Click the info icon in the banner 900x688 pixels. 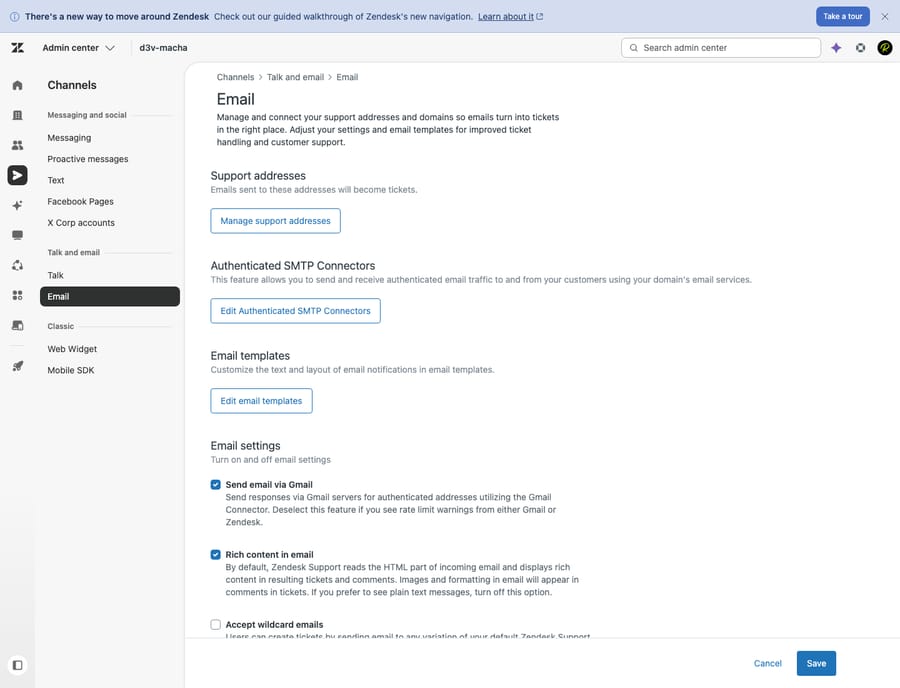click(15, 17)
